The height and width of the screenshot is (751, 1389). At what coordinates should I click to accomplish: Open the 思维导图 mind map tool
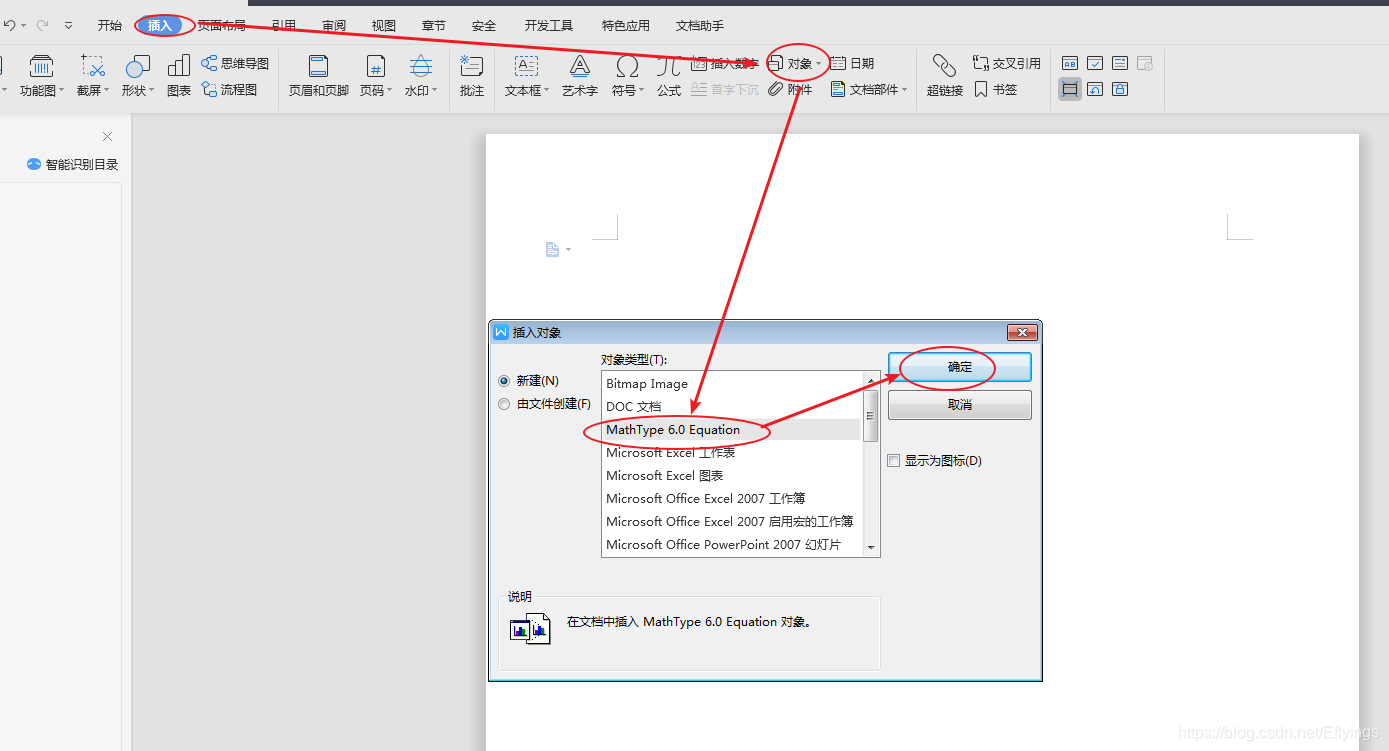coord(235,62)
